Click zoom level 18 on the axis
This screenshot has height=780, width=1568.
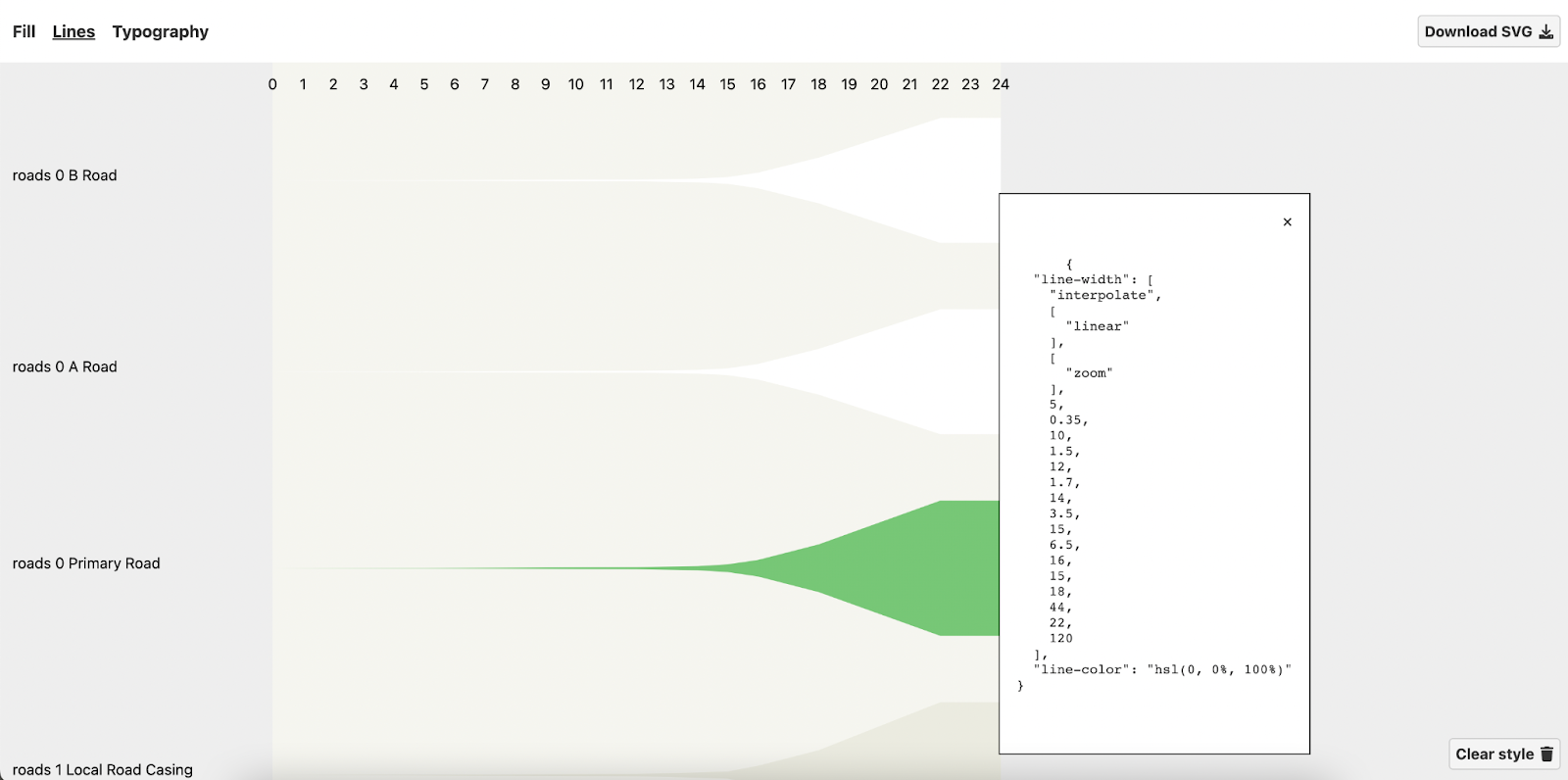click(x=819, y=84)
